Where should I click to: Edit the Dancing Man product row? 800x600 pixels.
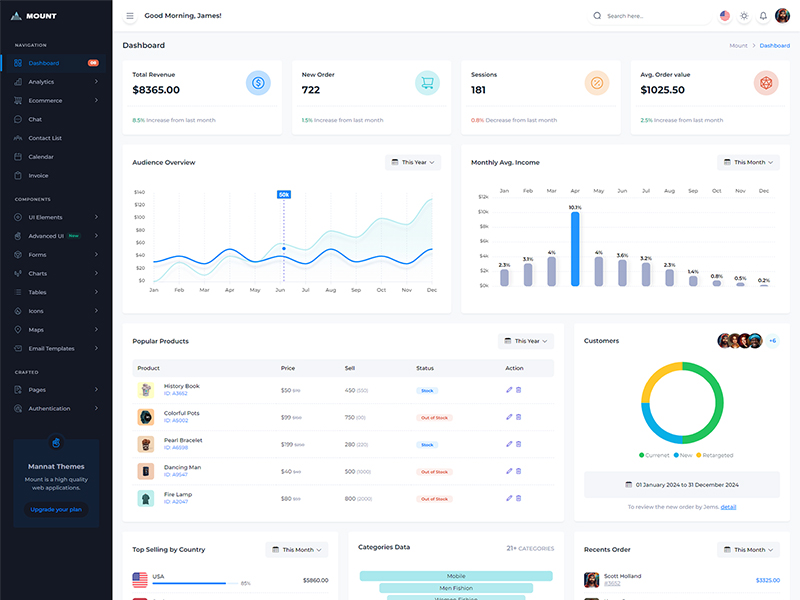point(509,471)
